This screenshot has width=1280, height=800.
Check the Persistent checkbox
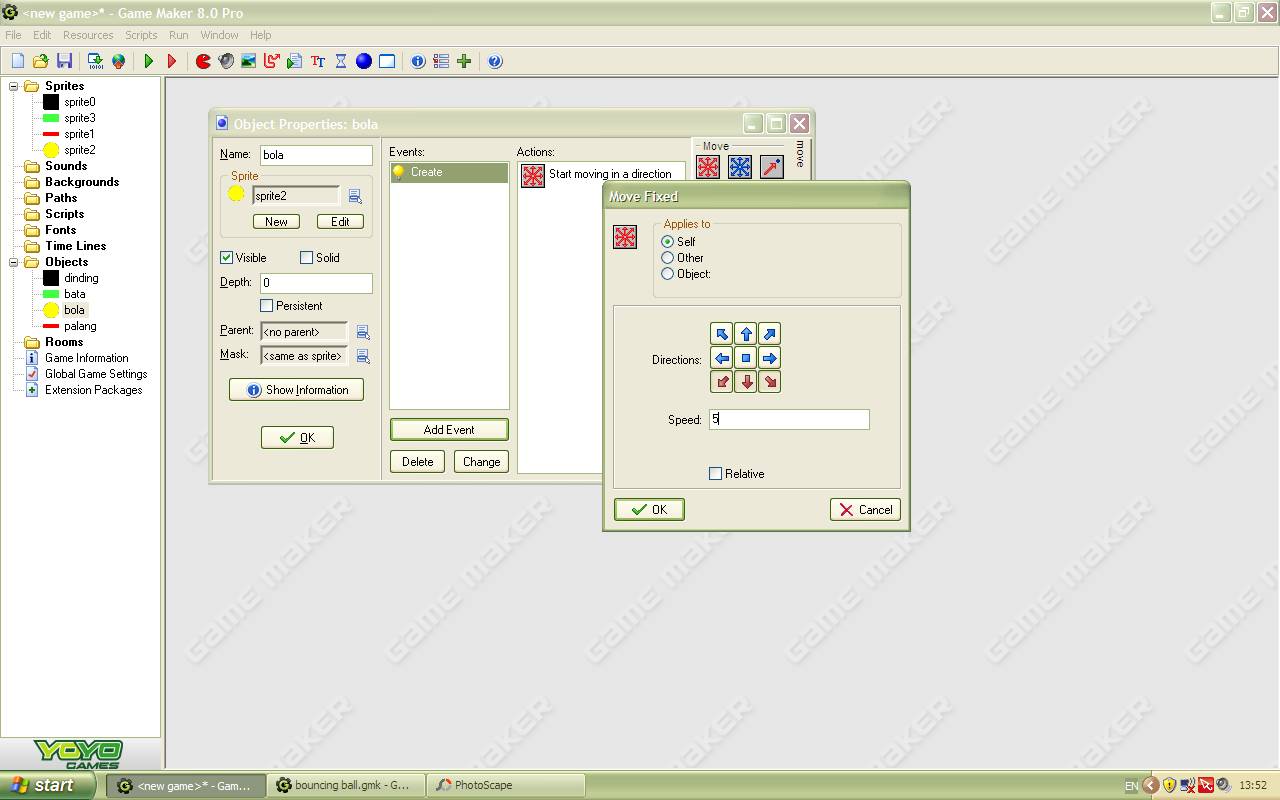(266, 306)
